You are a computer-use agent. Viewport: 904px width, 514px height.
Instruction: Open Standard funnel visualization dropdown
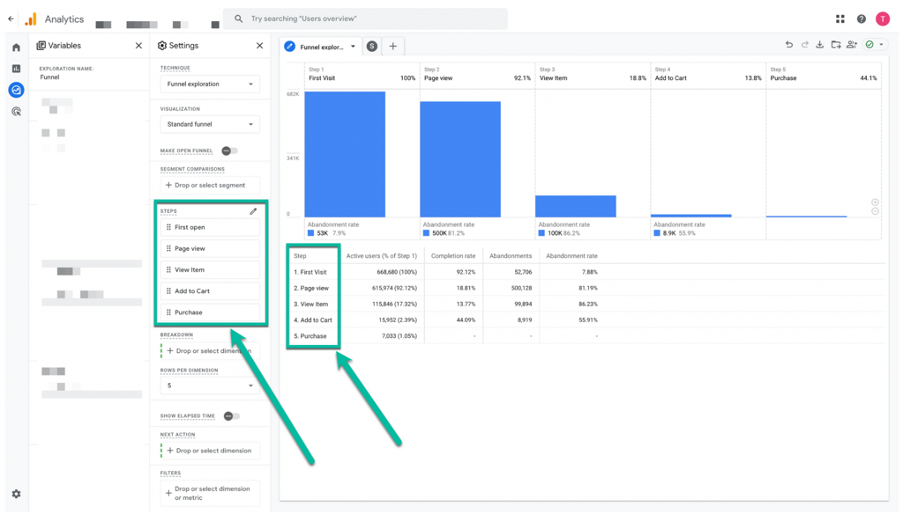pos(210,124)
